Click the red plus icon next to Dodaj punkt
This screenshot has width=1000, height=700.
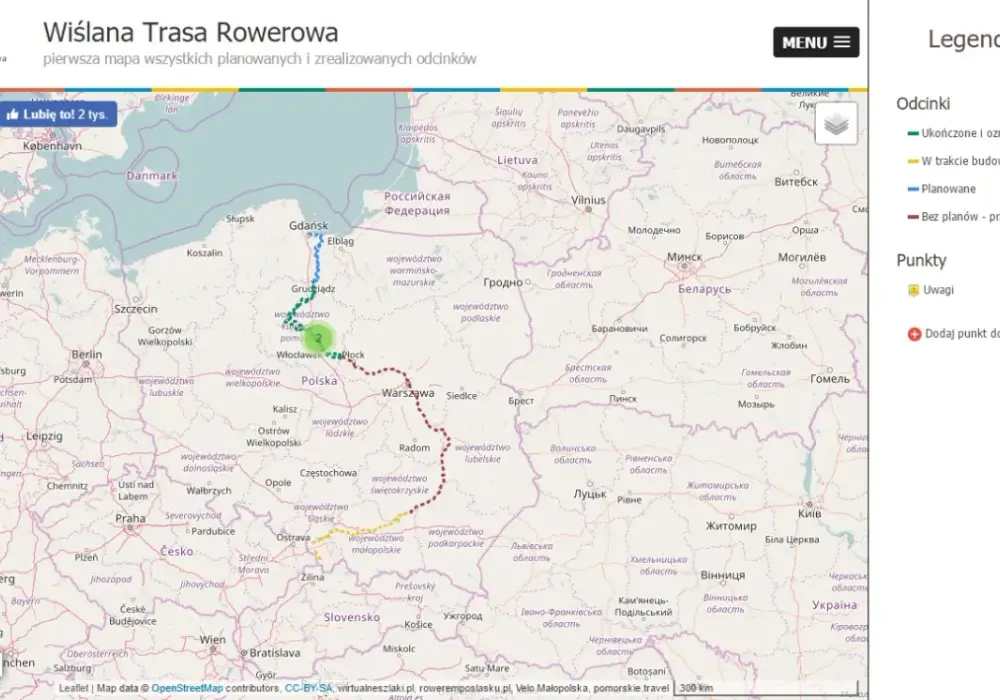coord(915,333)
